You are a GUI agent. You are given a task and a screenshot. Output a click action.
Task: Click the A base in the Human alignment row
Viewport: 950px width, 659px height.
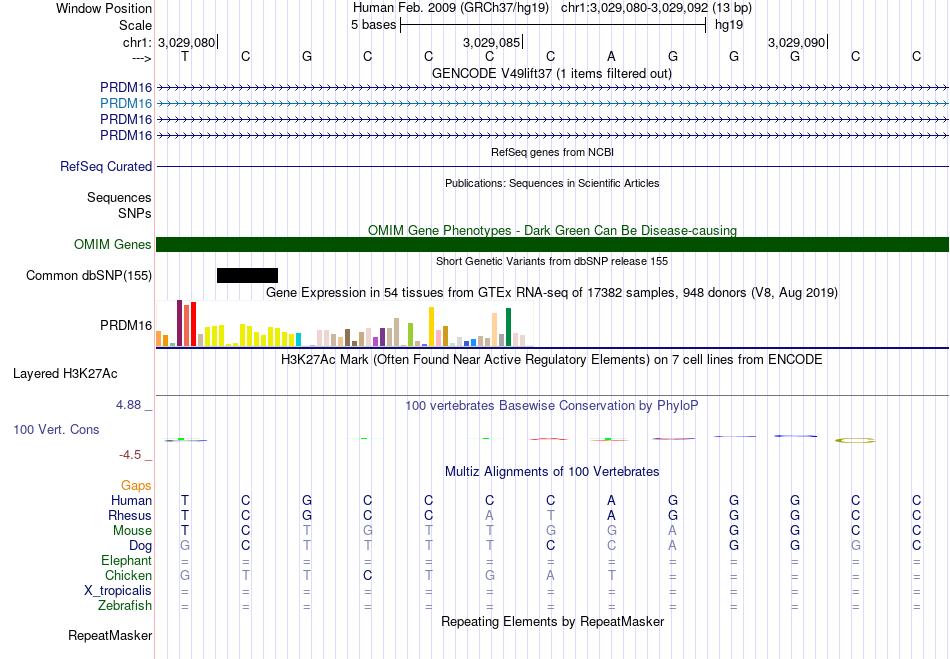pyautogui.click(x=611, y=500)
